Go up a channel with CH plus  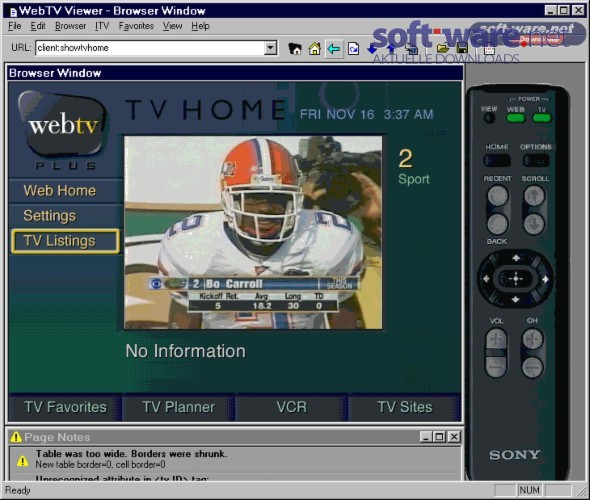[x=532, y=339]
